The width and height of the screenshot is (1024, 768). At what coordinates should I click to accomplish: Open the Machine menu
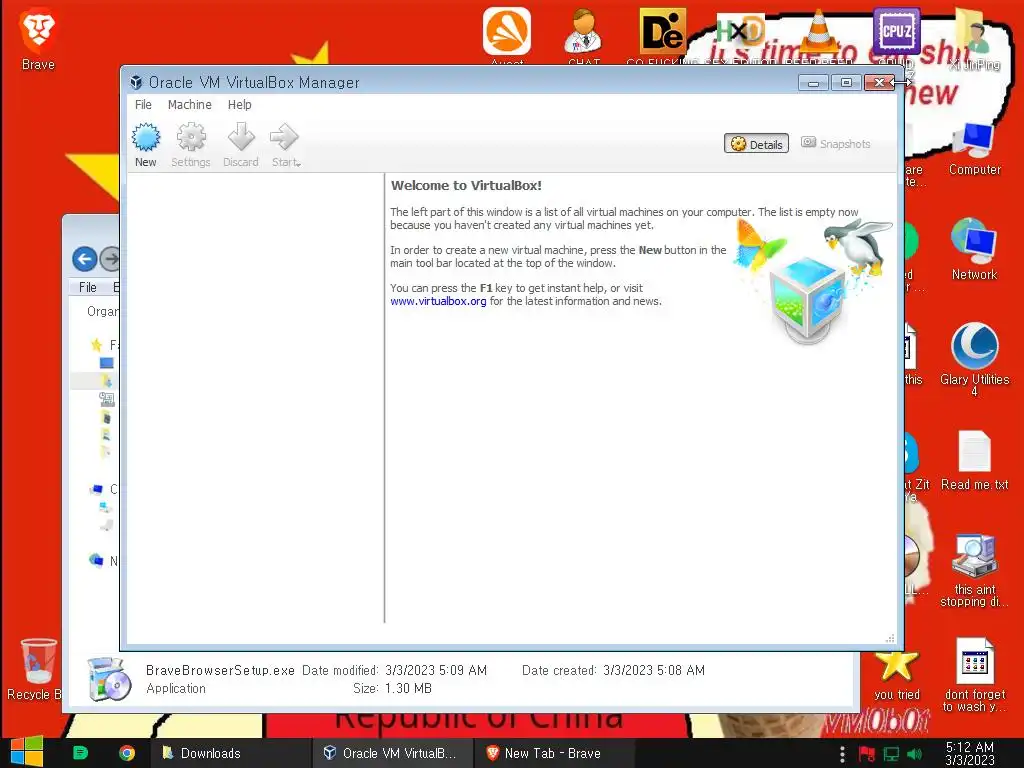pos(189,104)
